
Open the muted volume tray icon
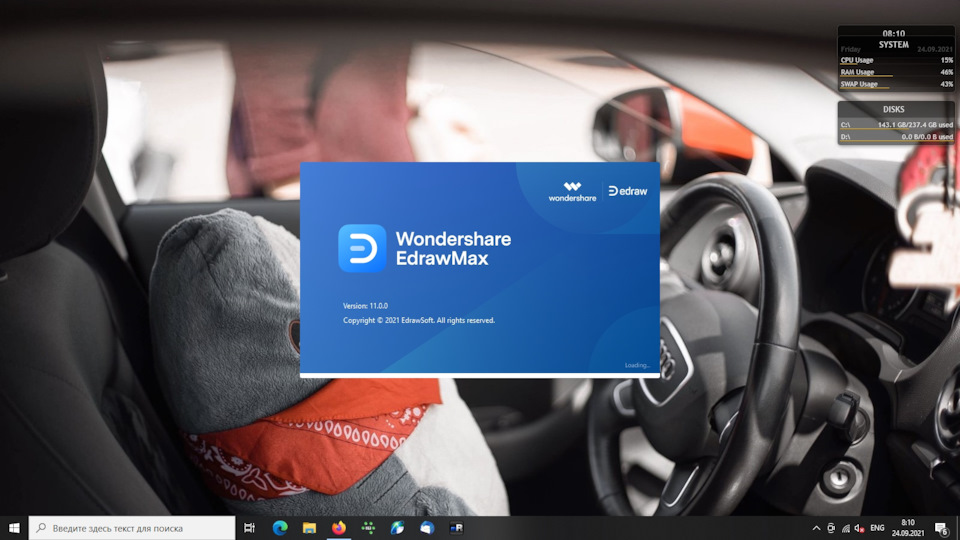(x=860, y=528)
